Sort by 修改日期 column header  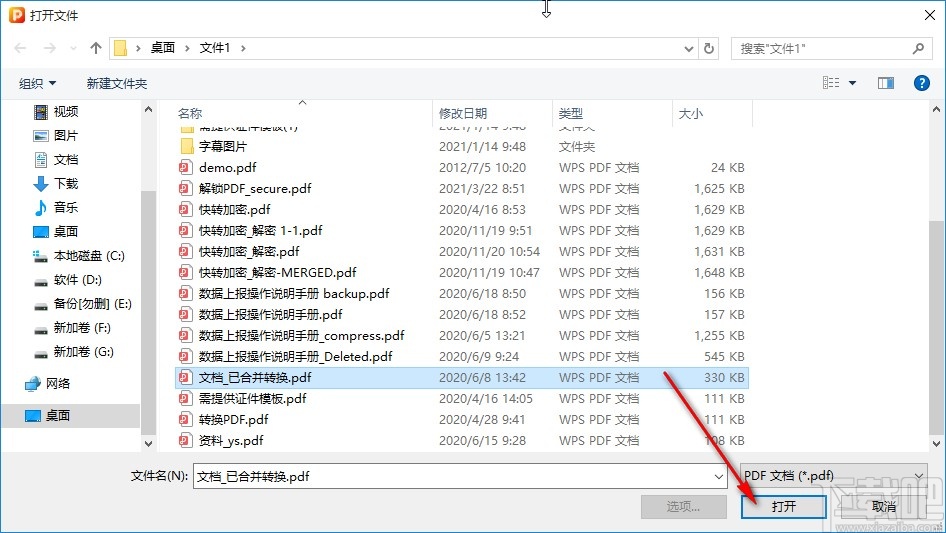(x=463, y=113)
